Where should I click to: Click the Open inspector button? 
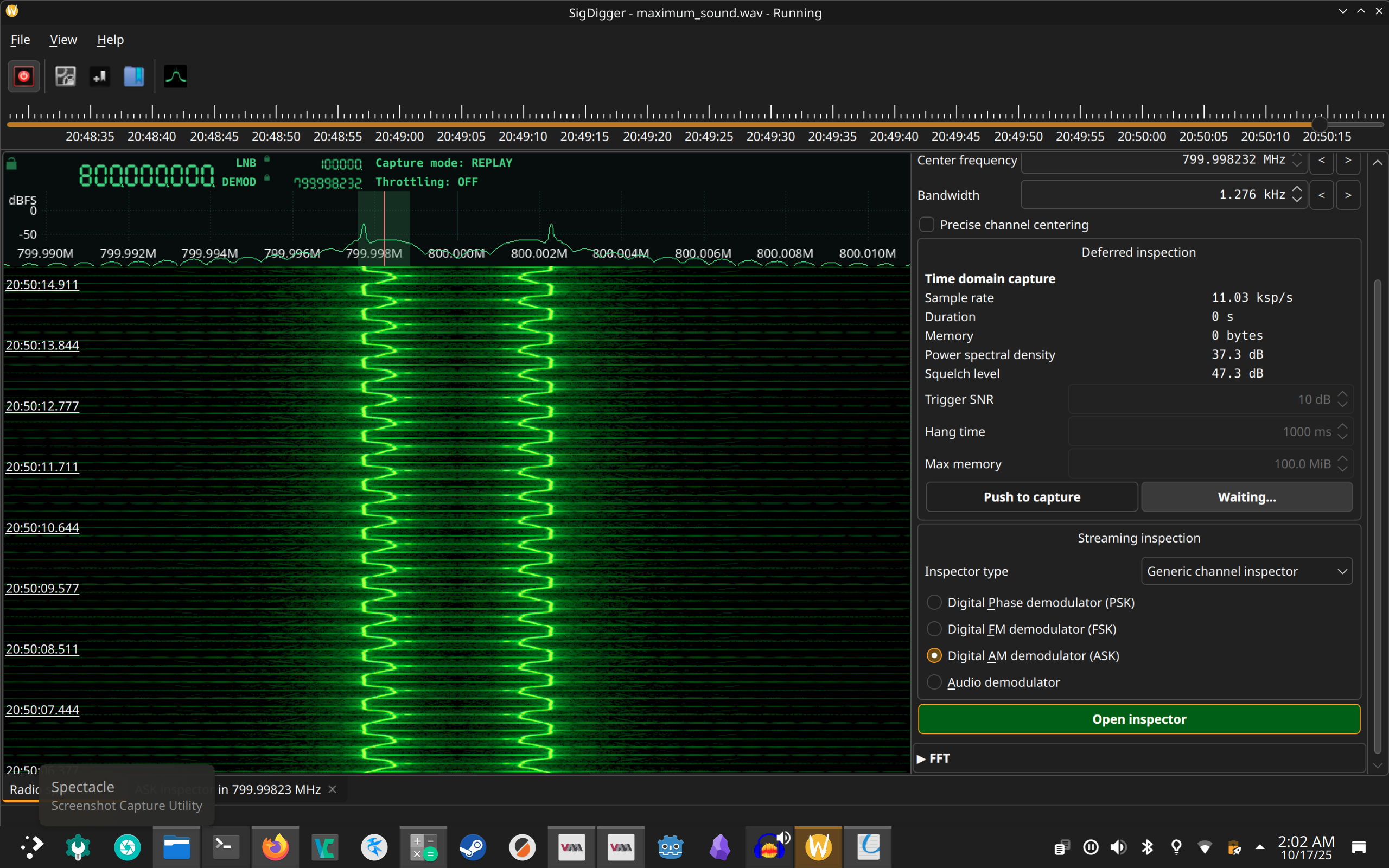click(x=1138, y=719)
